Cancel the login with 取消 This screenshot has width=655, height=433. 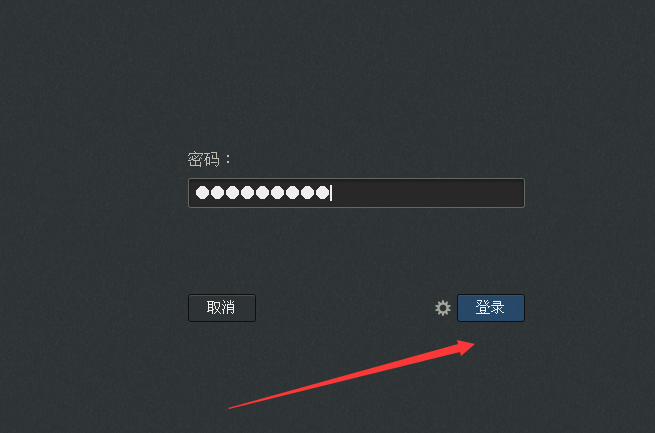222,308
